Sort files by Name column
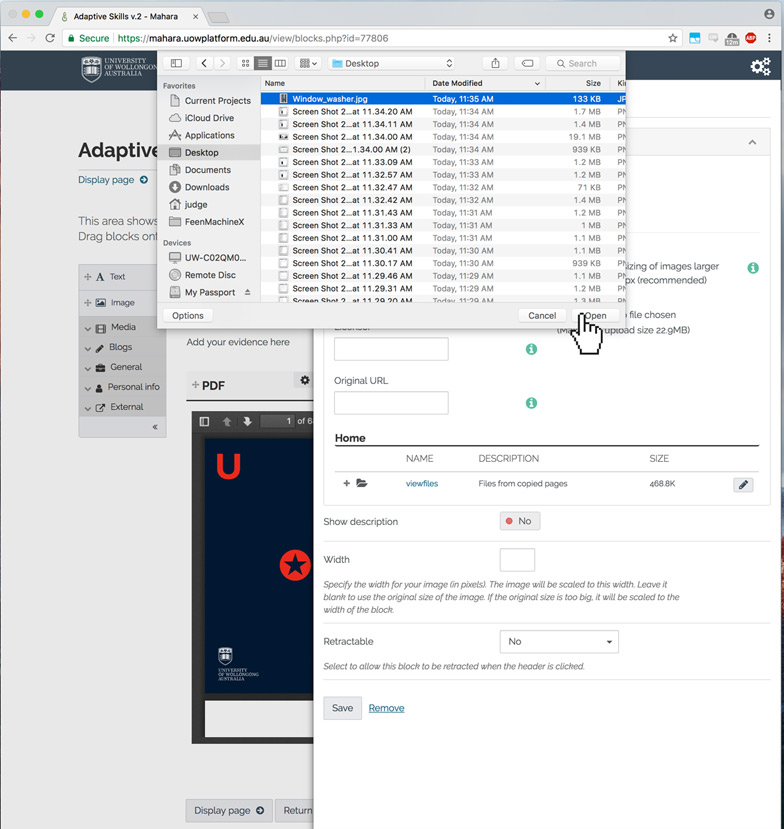Screen dimensions: 784x829 [x=343, y=83]
